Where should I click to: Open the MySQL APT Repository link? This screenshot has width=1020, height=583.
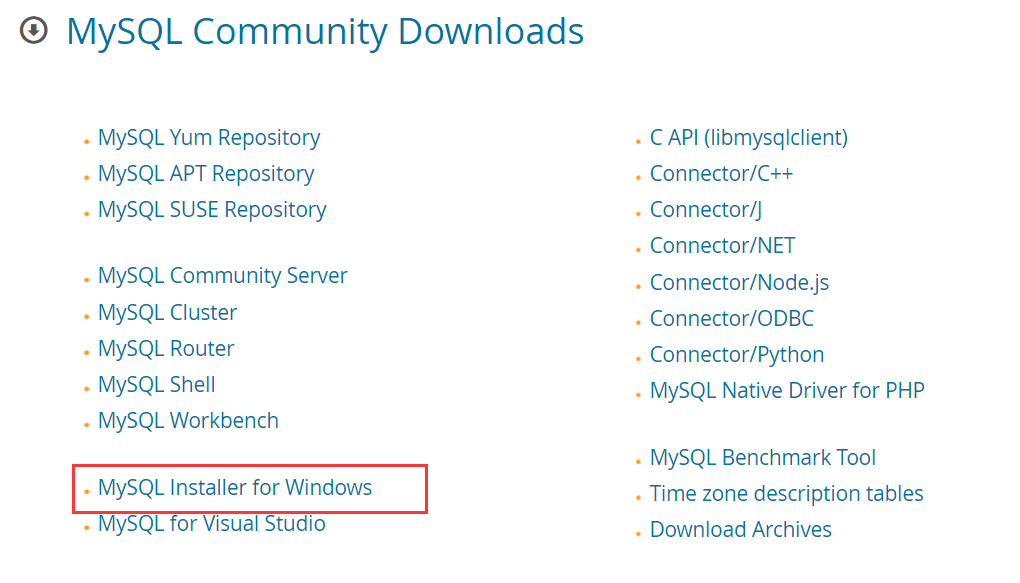click(206, 174)
